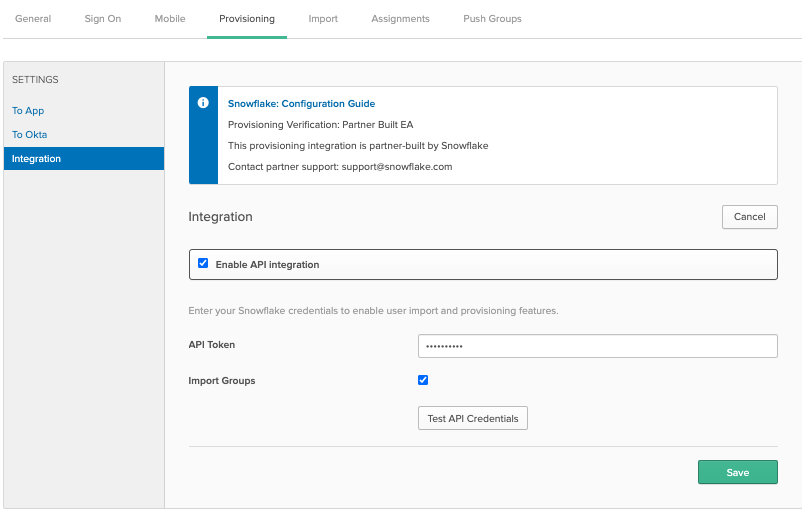Uncheck the Import Groups checkbox

423,380
